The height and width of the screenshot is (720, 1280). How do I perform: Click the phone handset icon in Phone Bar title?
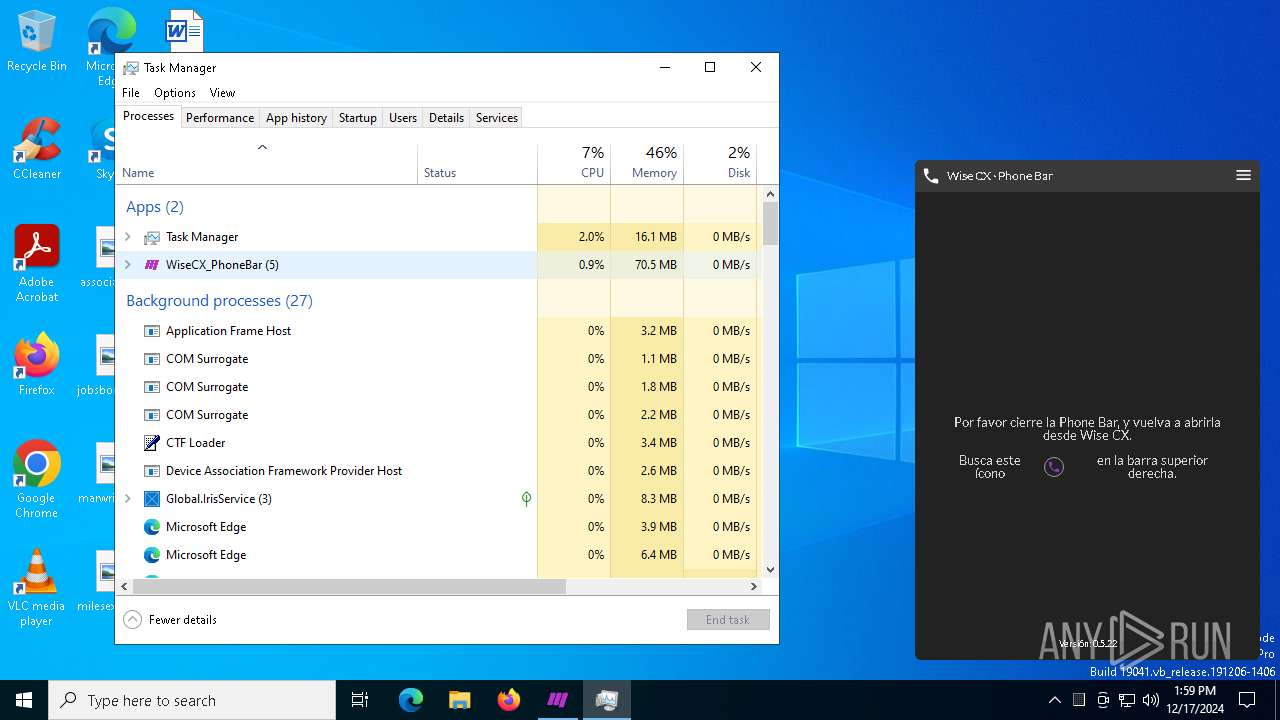point(931,176)
